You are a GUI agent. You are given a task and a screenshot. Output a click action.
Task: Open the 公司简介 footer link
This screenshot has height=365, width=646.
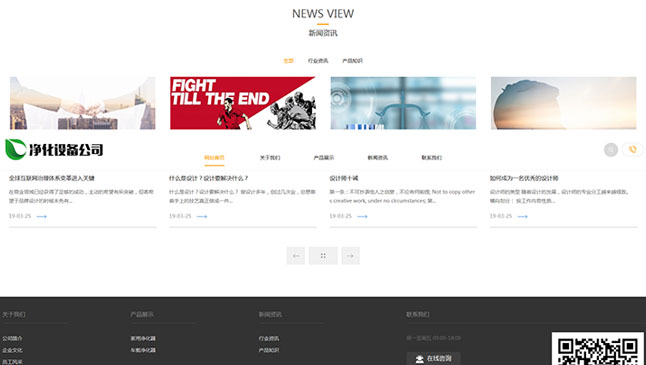pyautogui.click(x=12, y=339)
